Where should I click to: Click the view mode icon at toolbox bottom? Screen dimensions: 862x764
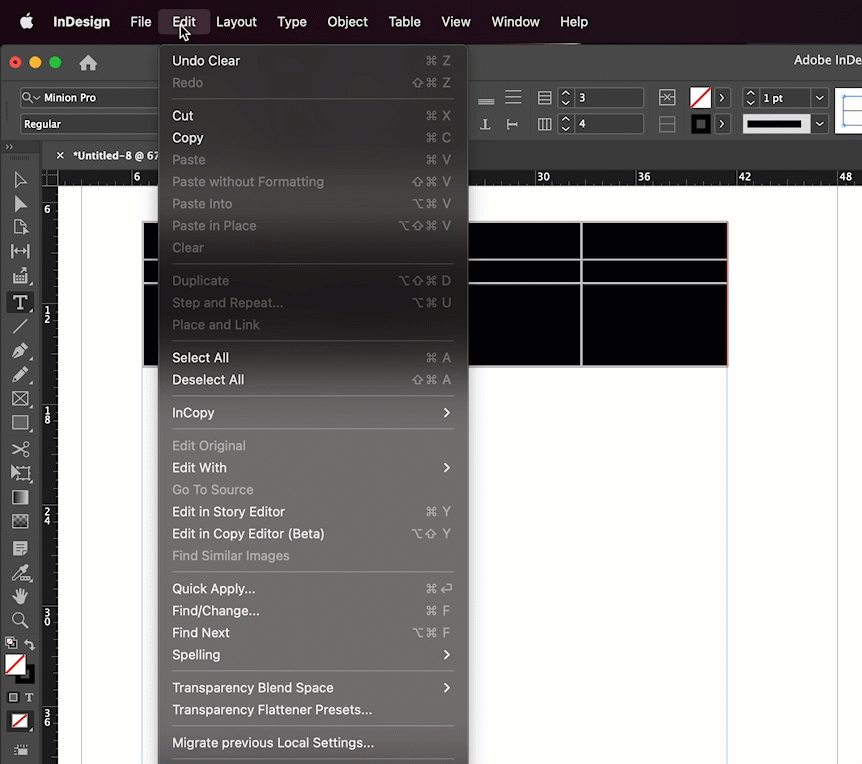click(x=20, y=750)
